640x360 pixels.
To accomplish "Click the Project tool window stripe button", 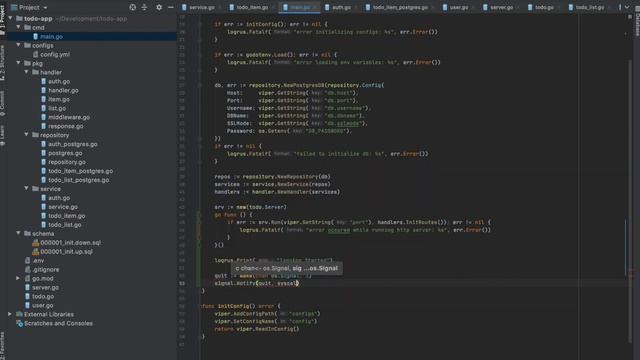I will click(x=3, y=20).
